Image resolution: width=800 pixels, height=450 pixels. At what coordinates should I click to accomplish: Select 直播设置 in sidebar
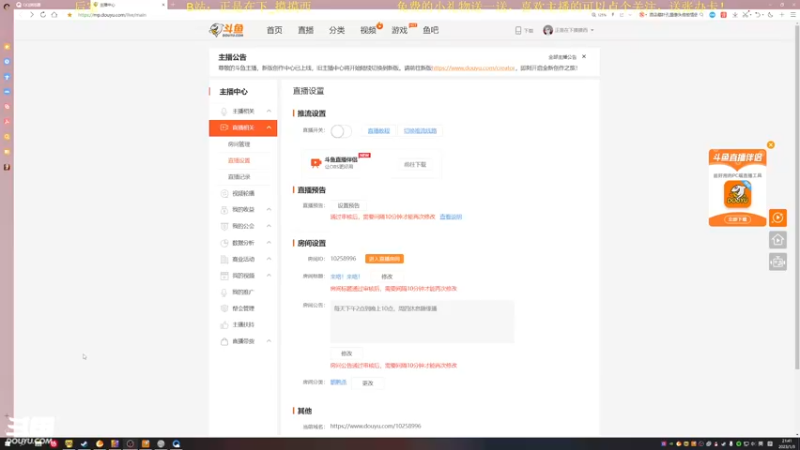click(x=239, y=161)
